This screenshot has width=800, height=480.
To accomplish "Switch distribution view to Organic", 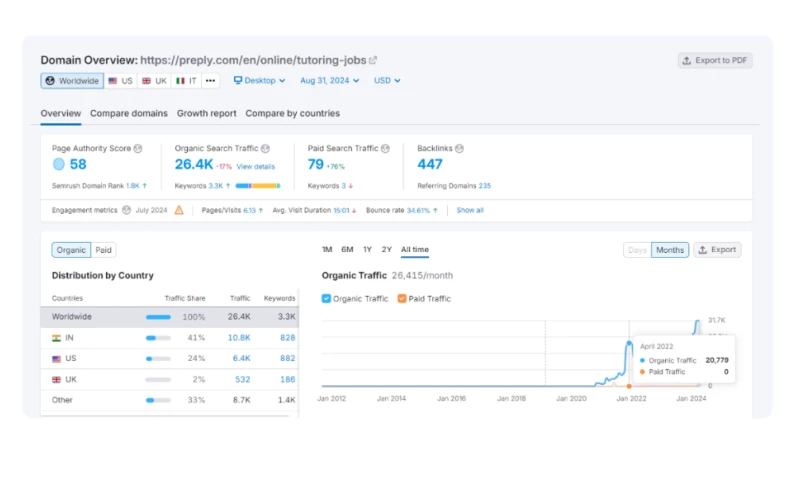I will [71, 250].
